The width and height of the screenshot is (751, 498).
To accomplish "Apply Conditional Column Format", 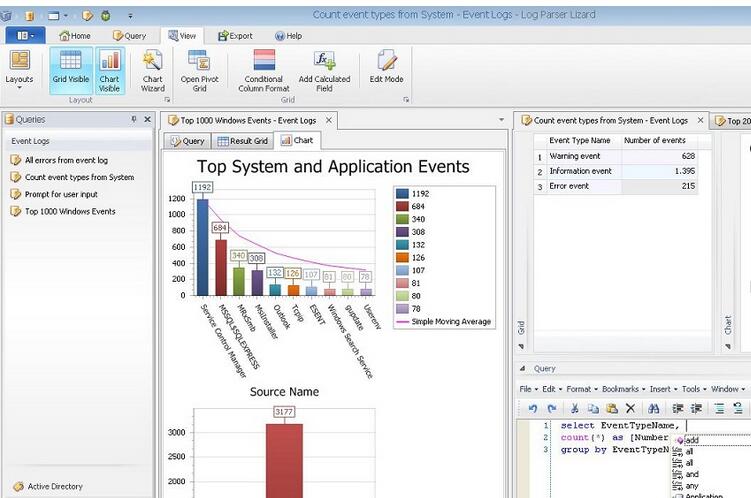I will (264, 70).
